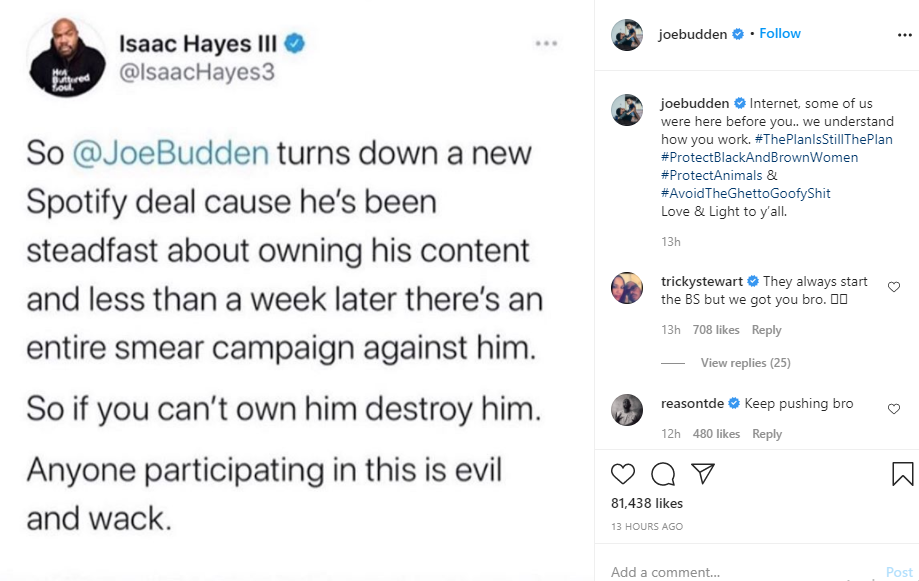Open joebudden's profile picture in header

[x=627, y=35]
